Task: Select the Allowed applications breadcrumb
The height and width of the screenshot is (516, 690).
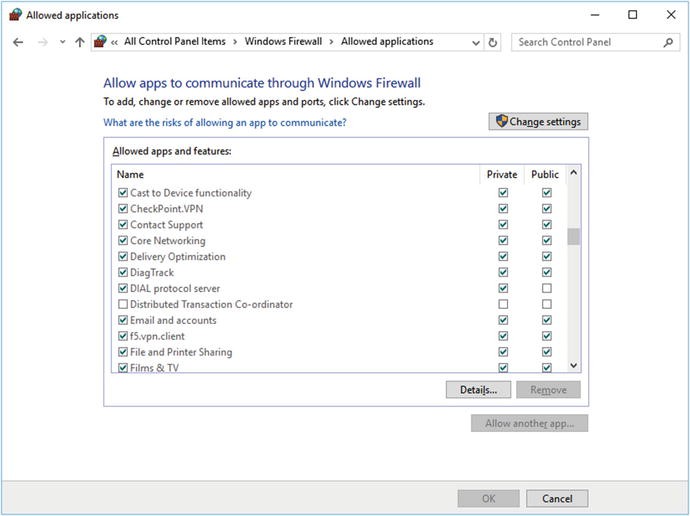Action: pyautogui.click(x=387, y=41)
